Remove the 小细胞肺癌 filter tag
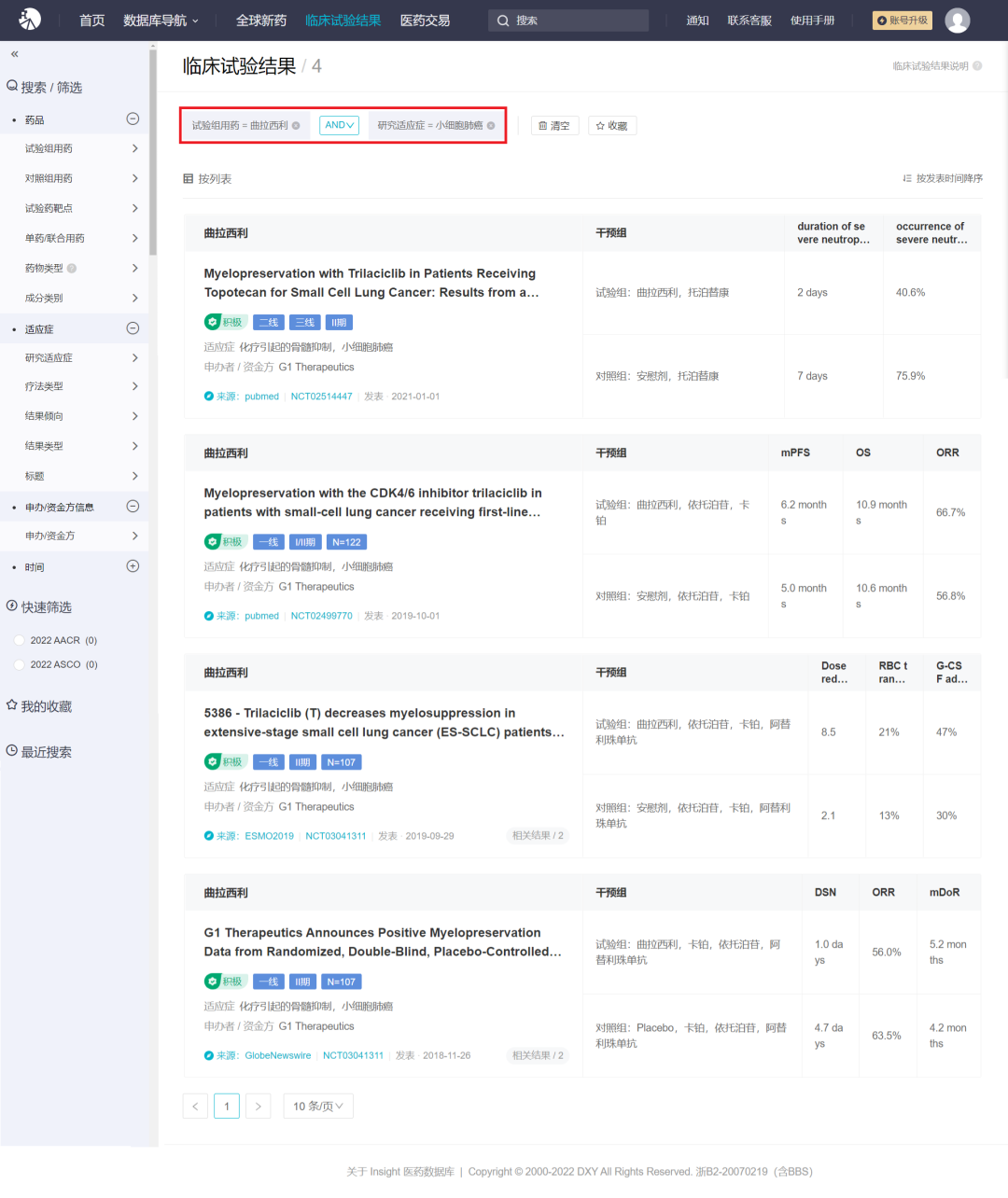Screen dimensions: 1008x1198 point(491,126)
